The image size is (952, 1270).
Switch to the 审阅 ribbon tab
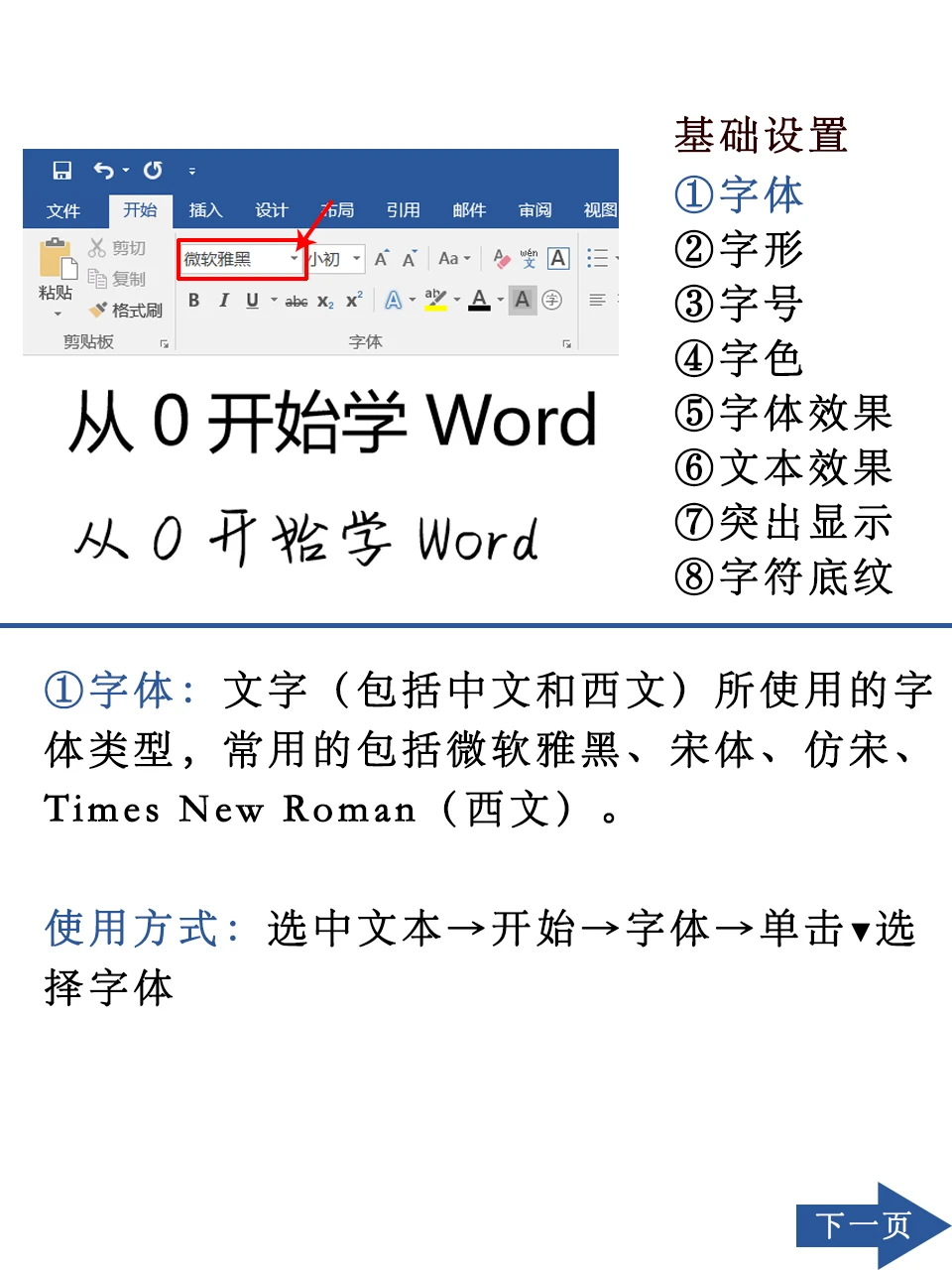(535, 208)
